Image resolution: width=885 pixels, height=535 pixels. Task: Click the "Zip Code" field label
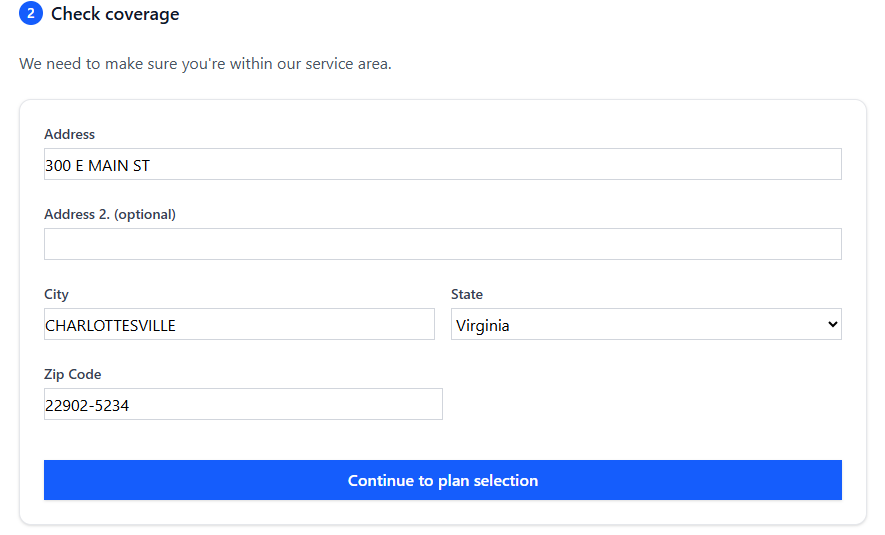(x=73, y=374)
